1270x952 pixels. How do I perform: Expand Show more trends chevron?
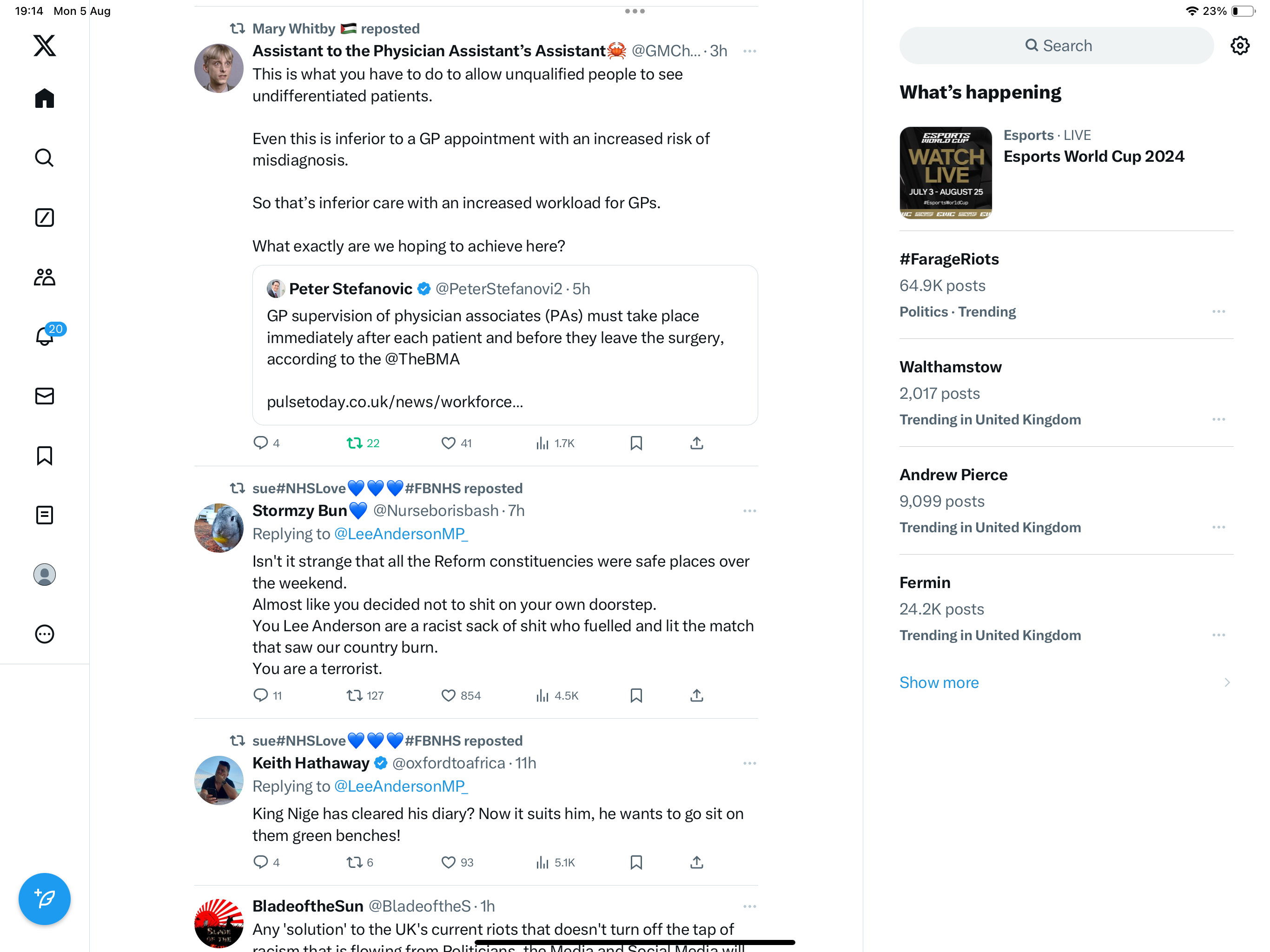coord(1227,682)
